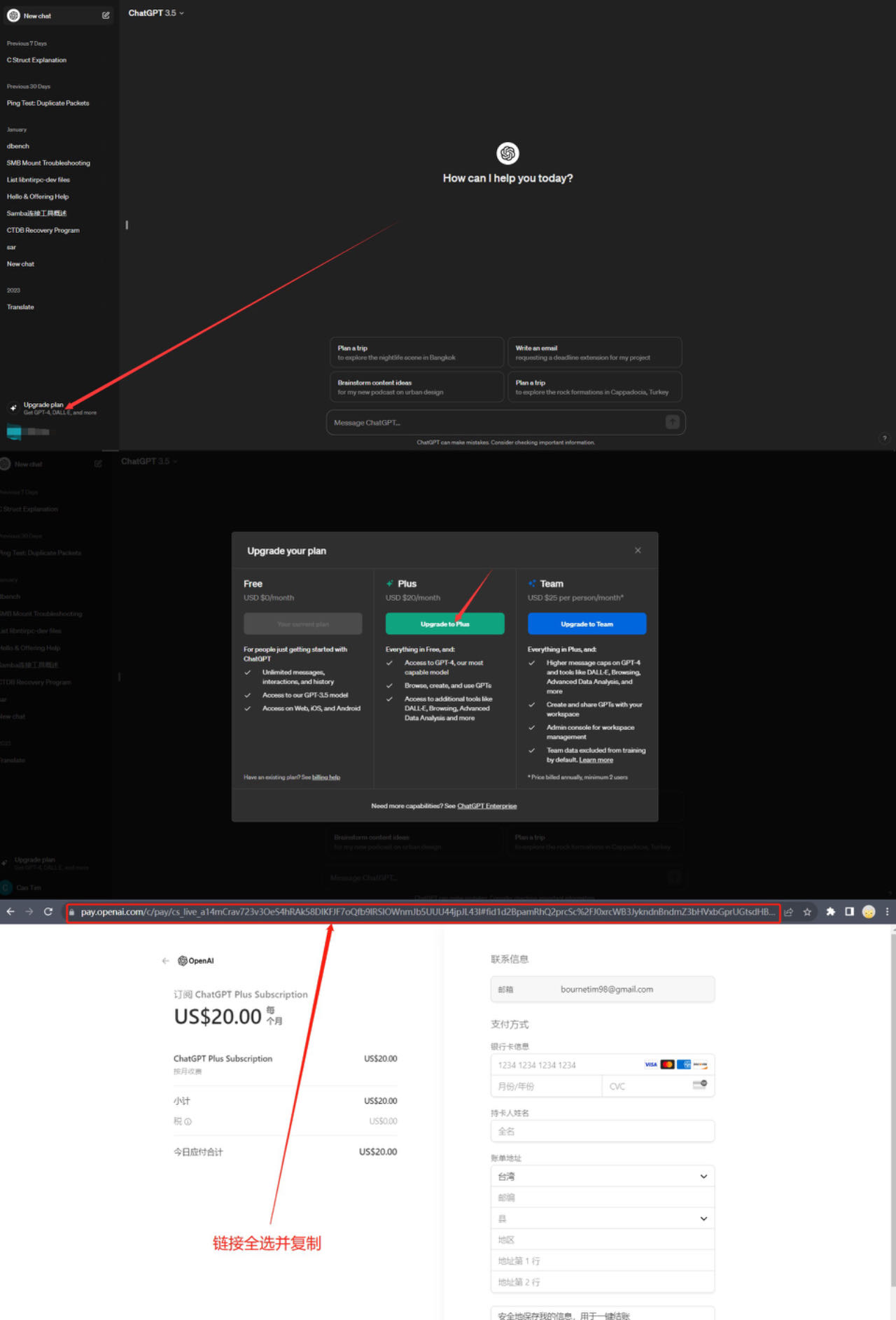896x1320 pixels.
Task: Expand the ChatGPT 3.5 model dropdown
Action: (x=156, y=13)
